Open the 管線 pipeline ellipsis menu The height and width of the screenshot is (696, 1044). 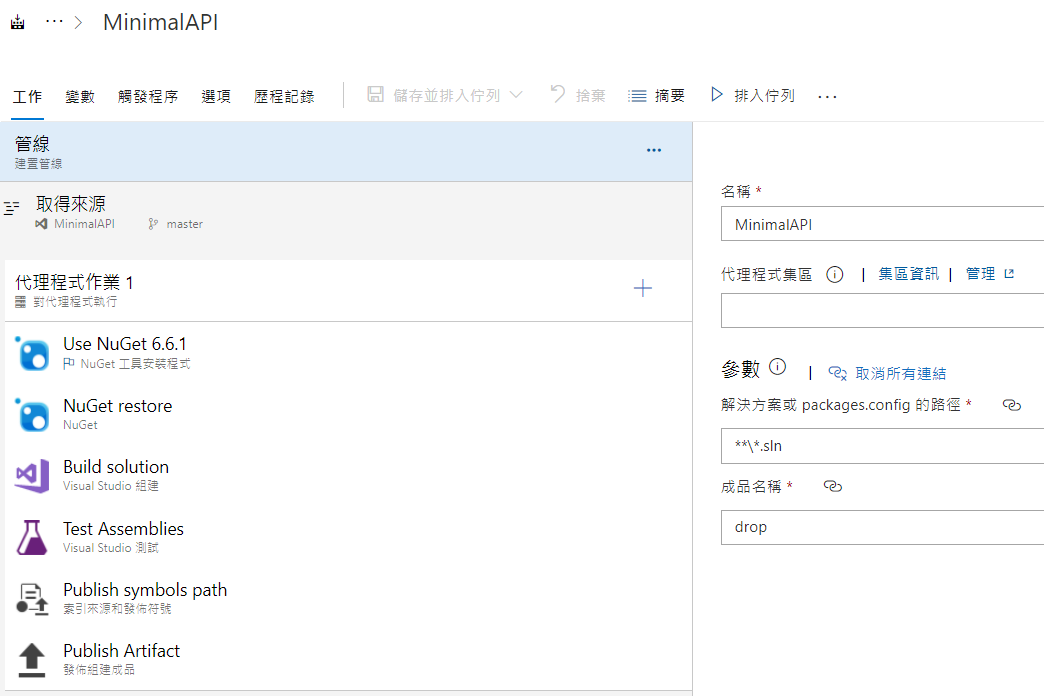654,151
